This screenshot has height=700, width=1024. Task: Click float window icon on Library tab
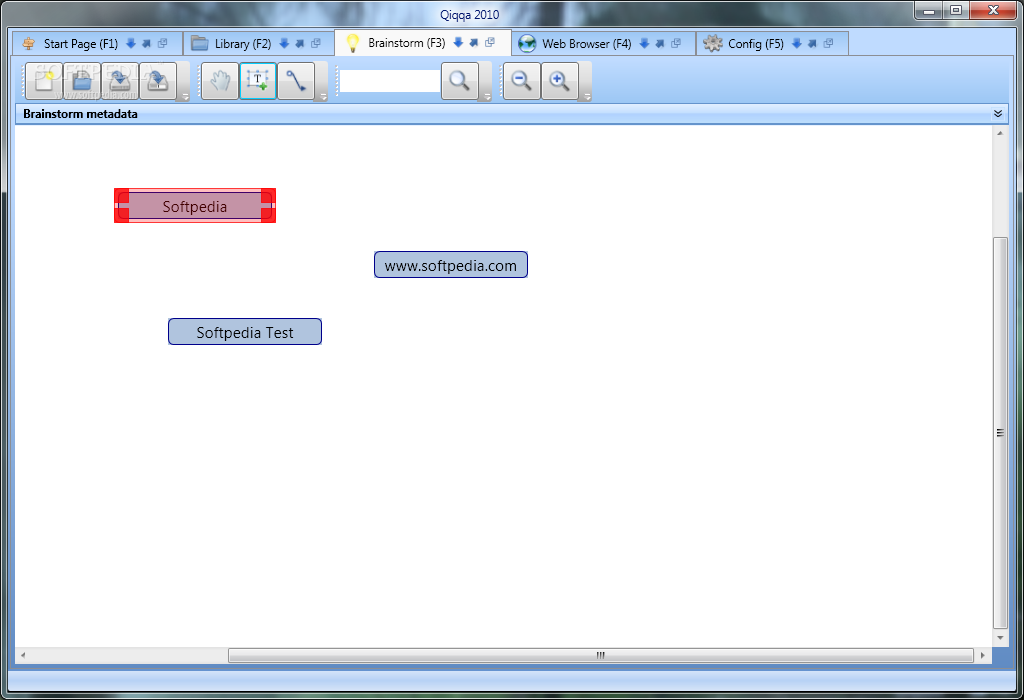(316, 43)
